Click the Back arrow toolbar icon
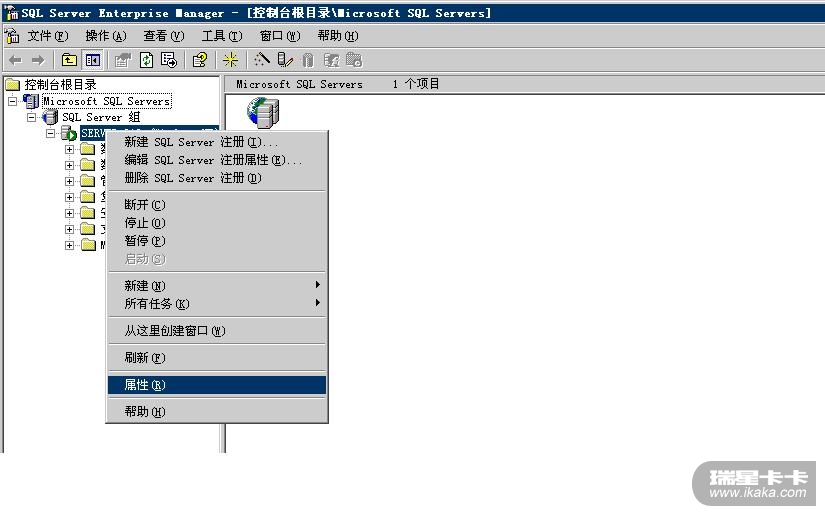The image size is (825, 512). (16, 61)
